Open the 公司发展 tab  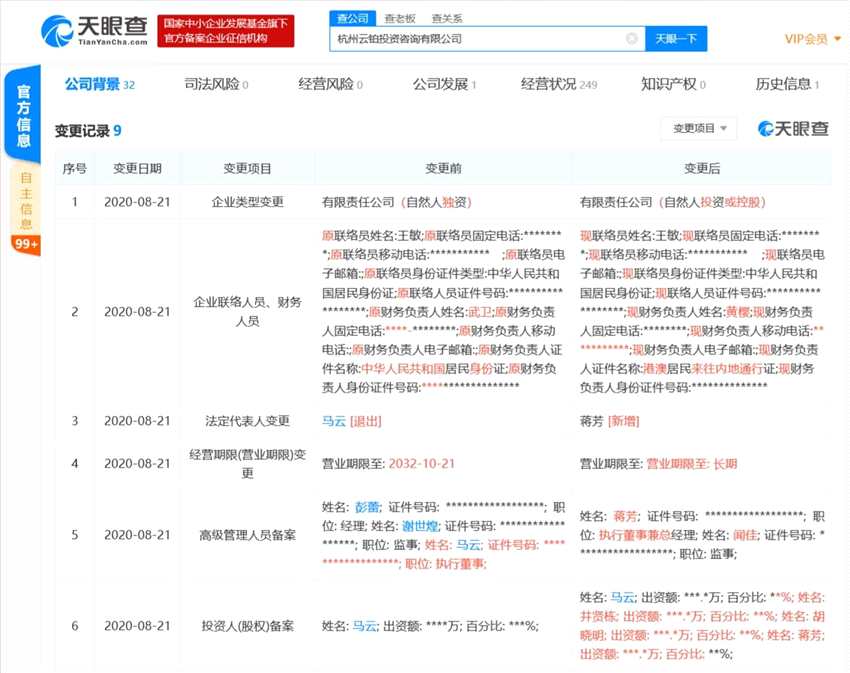tap(445, 84)
